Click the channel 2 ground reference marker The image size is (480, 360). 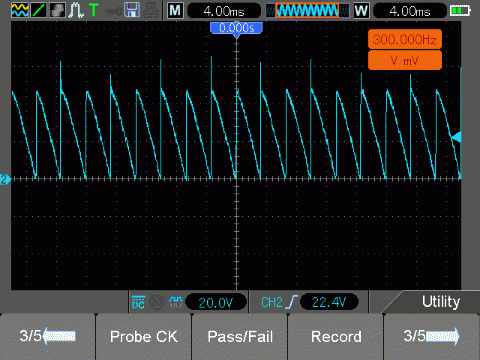tap(5, 180)
